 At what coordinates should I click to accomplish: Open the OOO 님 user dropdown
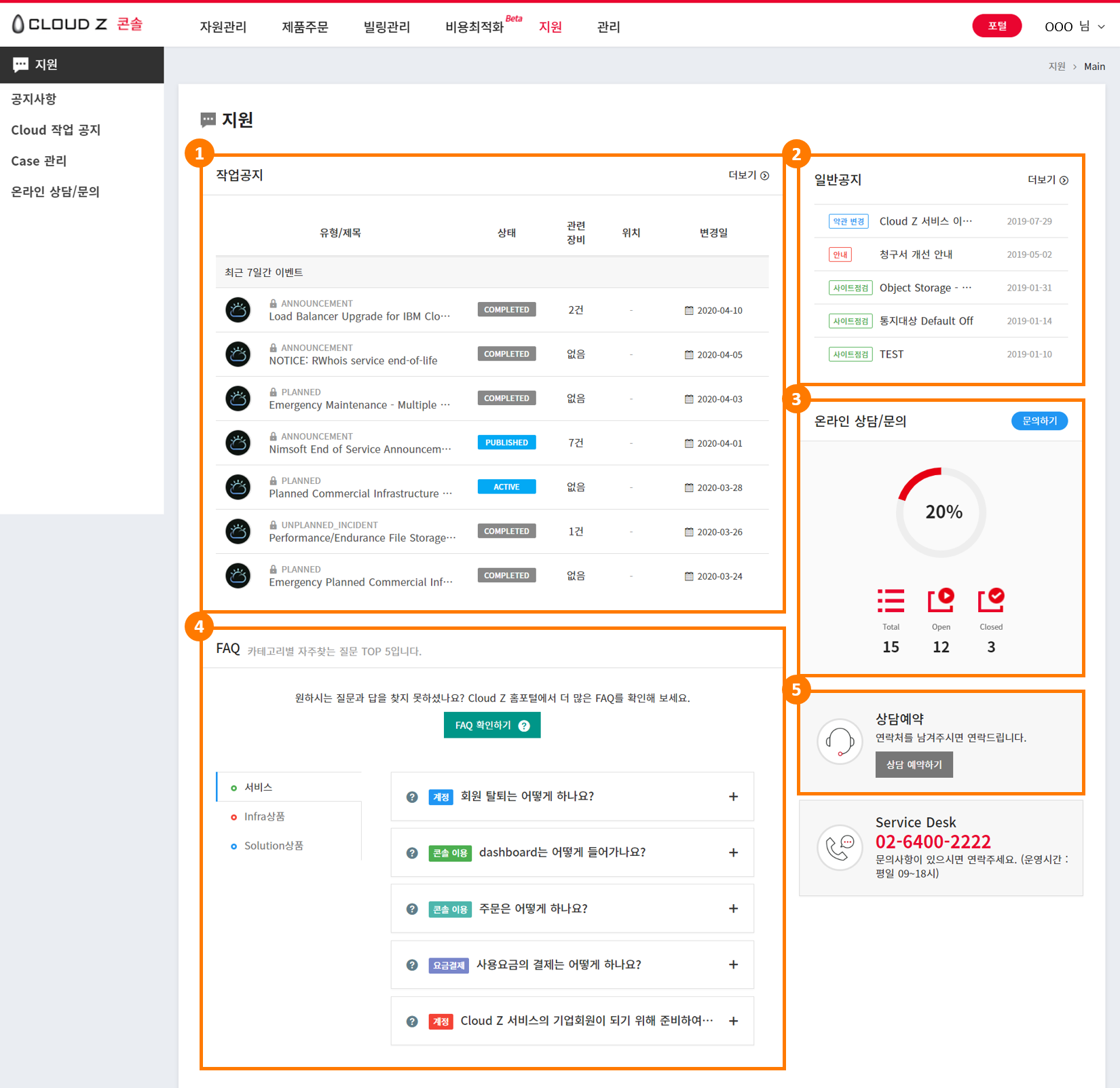[x=1075, y=26]
